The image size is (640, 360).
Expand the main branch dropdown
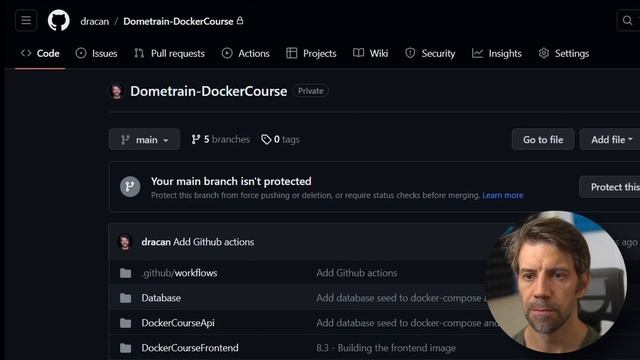click(144, 140)
